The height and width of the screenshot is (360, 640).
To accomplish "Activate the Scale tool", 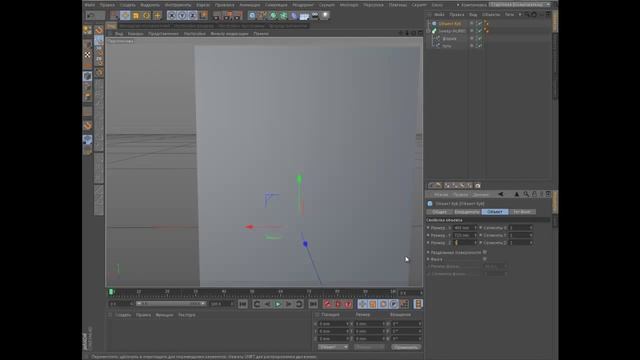I will (x=136, y=16).
